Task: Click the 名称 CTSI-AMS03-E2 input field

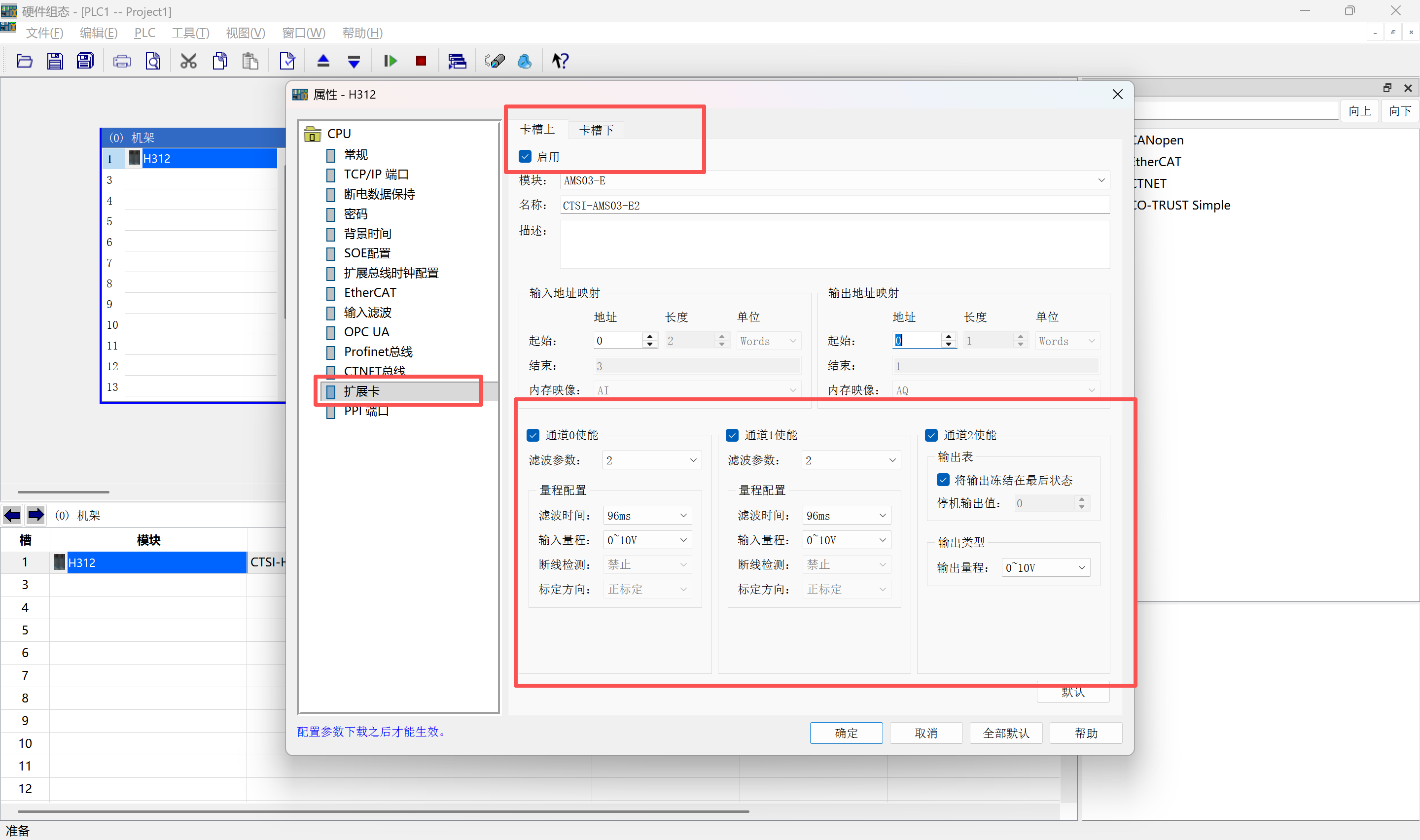Action: [x=834, y=206]
